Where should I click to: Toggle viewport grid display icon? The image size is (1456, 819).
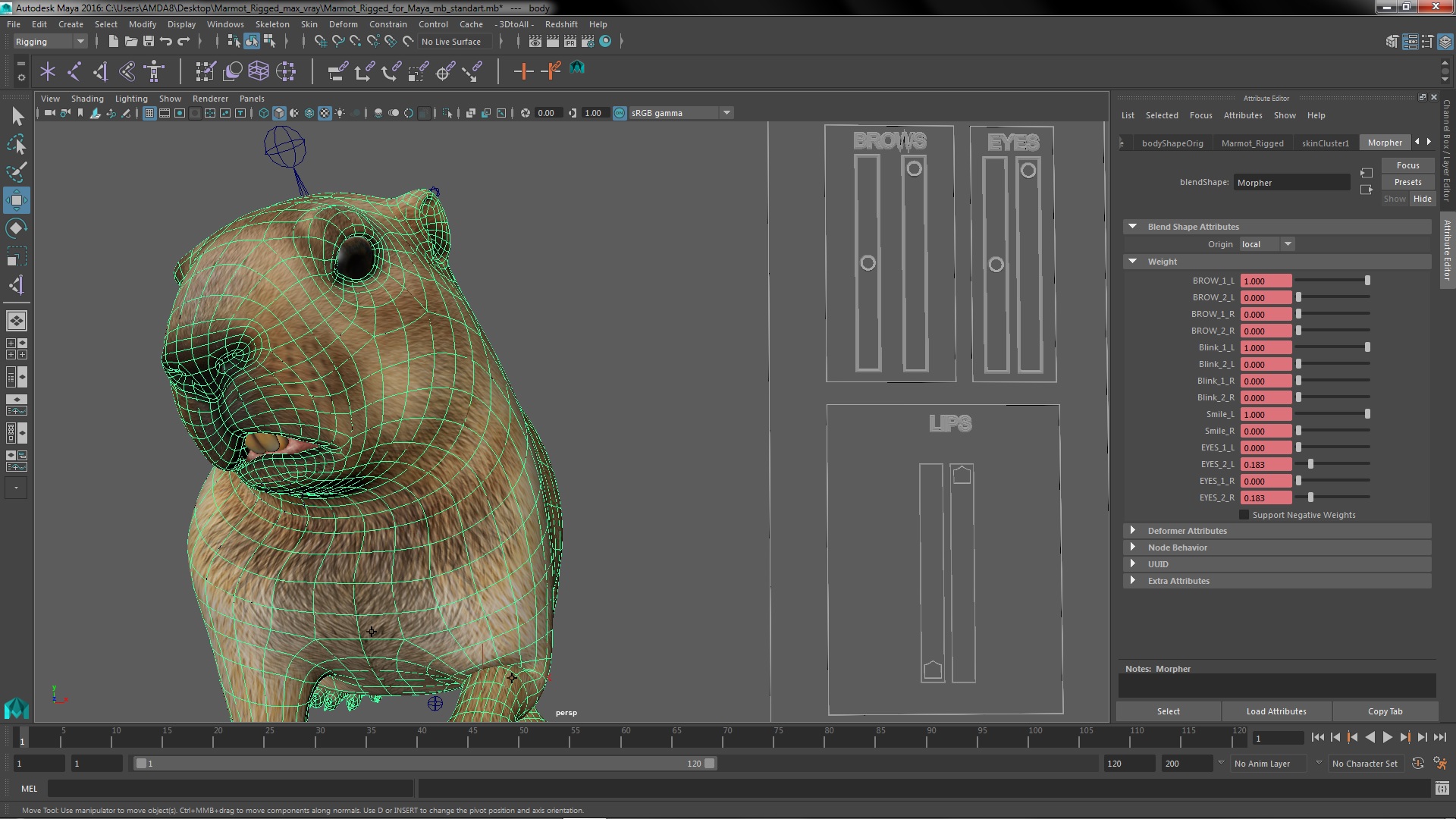[x=149, y=113]
